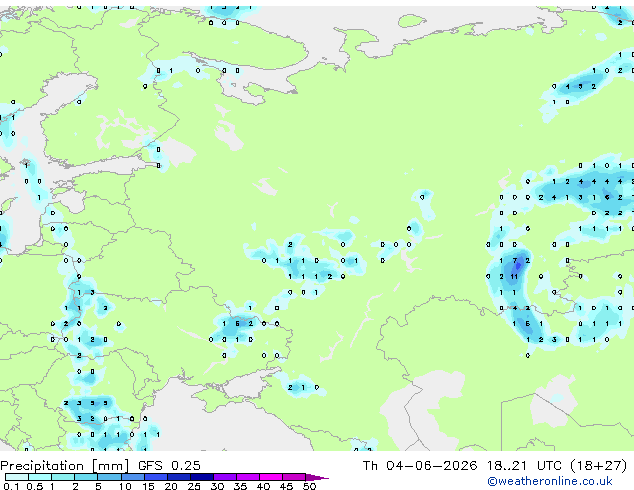Pick the 45–50 mm legend swatch

(x=294, y=477)
